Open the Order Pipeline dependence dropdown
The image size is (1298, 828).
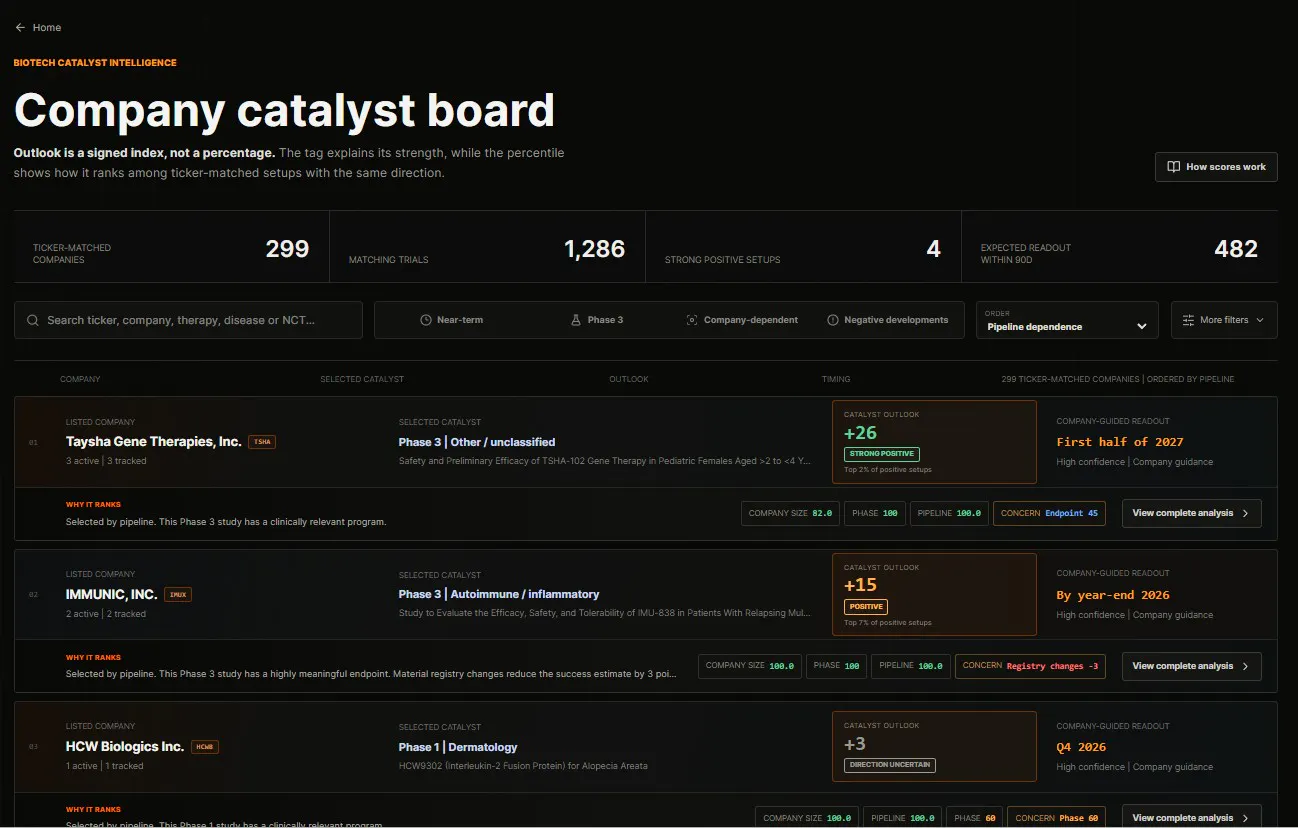pyautogui.click(x=1067, y=321)
